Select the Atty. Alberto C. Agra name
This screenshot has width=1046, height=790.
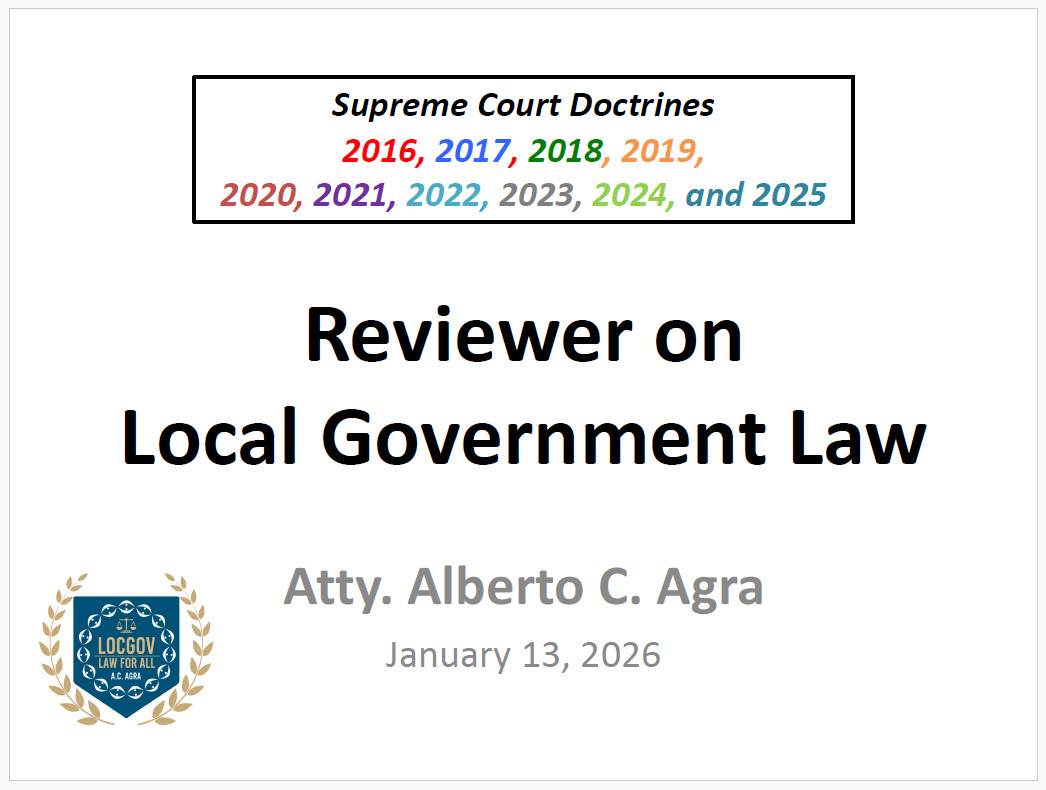point(523,586)
